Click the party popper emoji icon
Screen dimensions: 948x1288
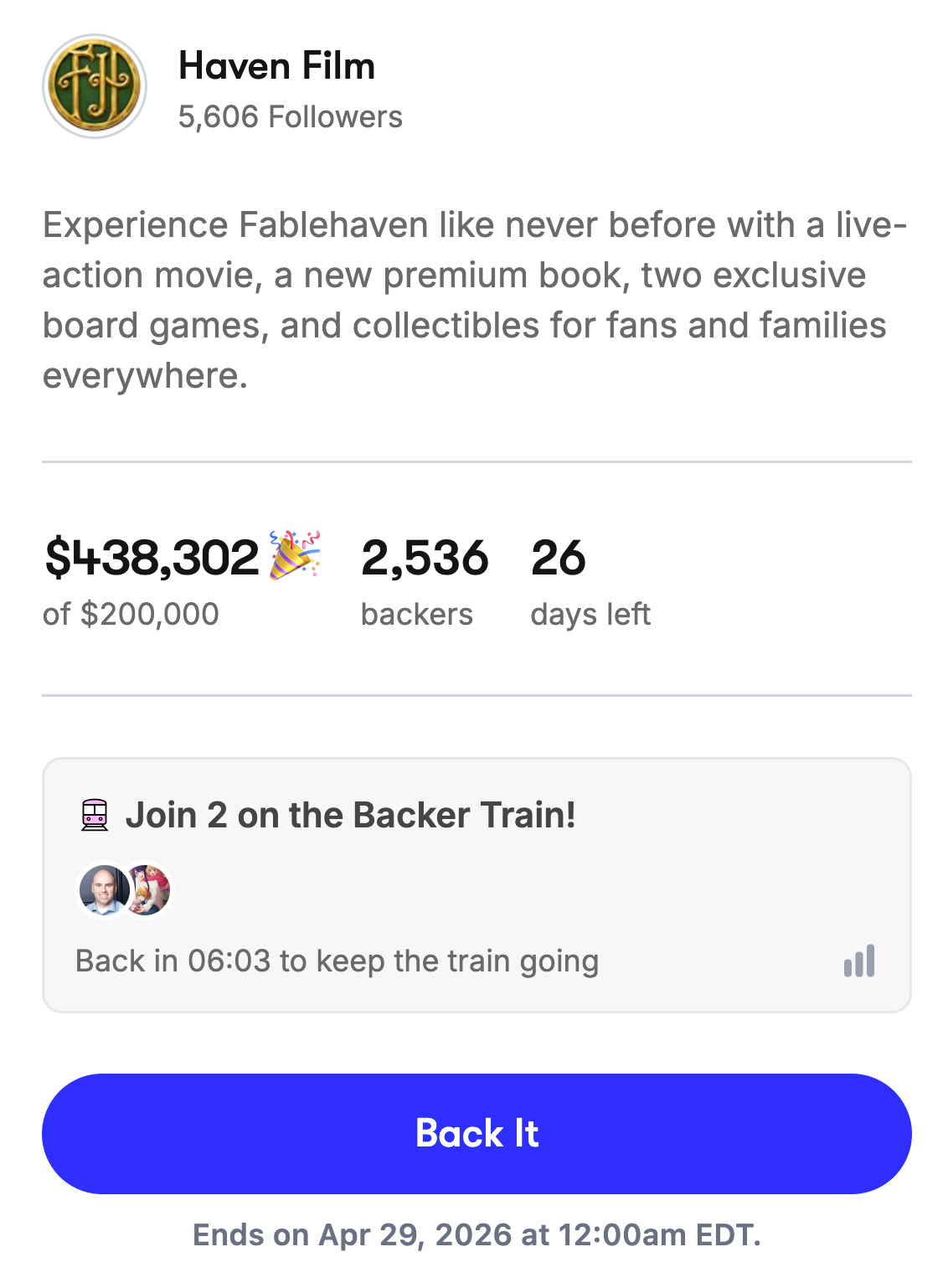(x=295, y=554)
